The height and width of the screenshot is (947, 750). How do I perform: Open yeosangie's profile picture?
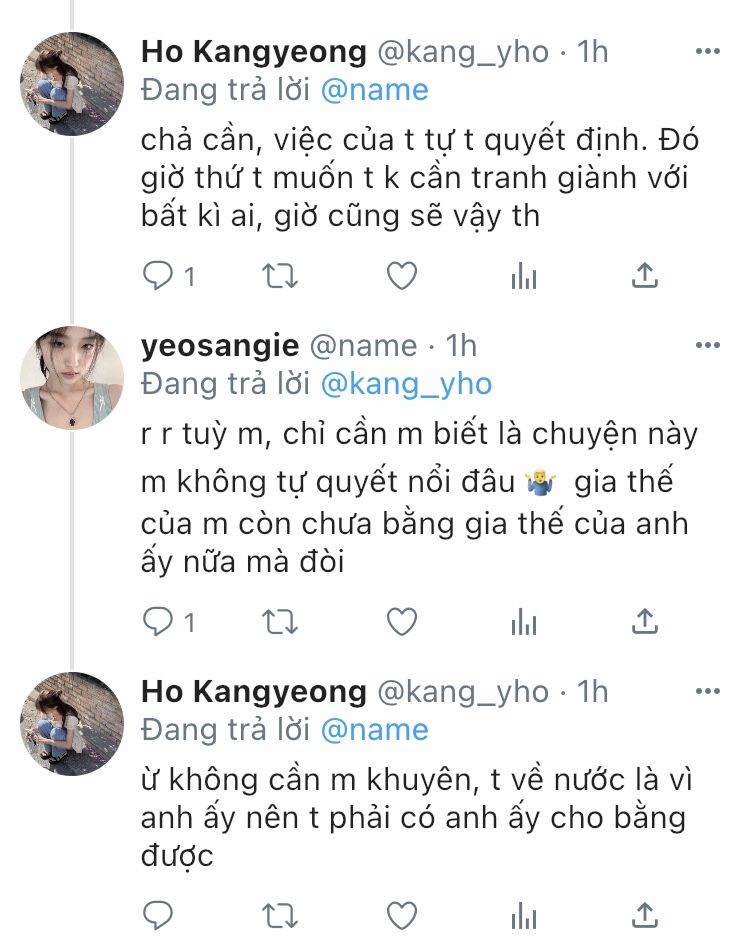click(72, 378)
